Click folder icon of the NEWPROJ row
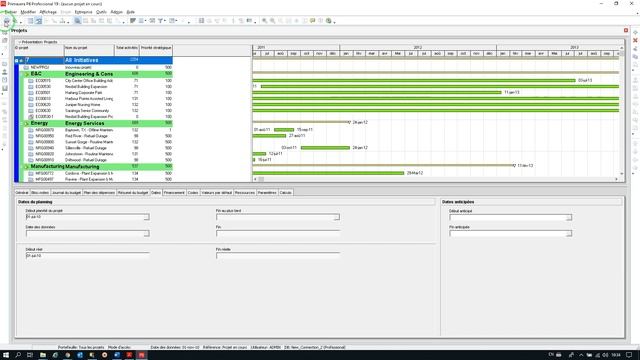The height and width of the screenshot is (360, 640). 26,67
